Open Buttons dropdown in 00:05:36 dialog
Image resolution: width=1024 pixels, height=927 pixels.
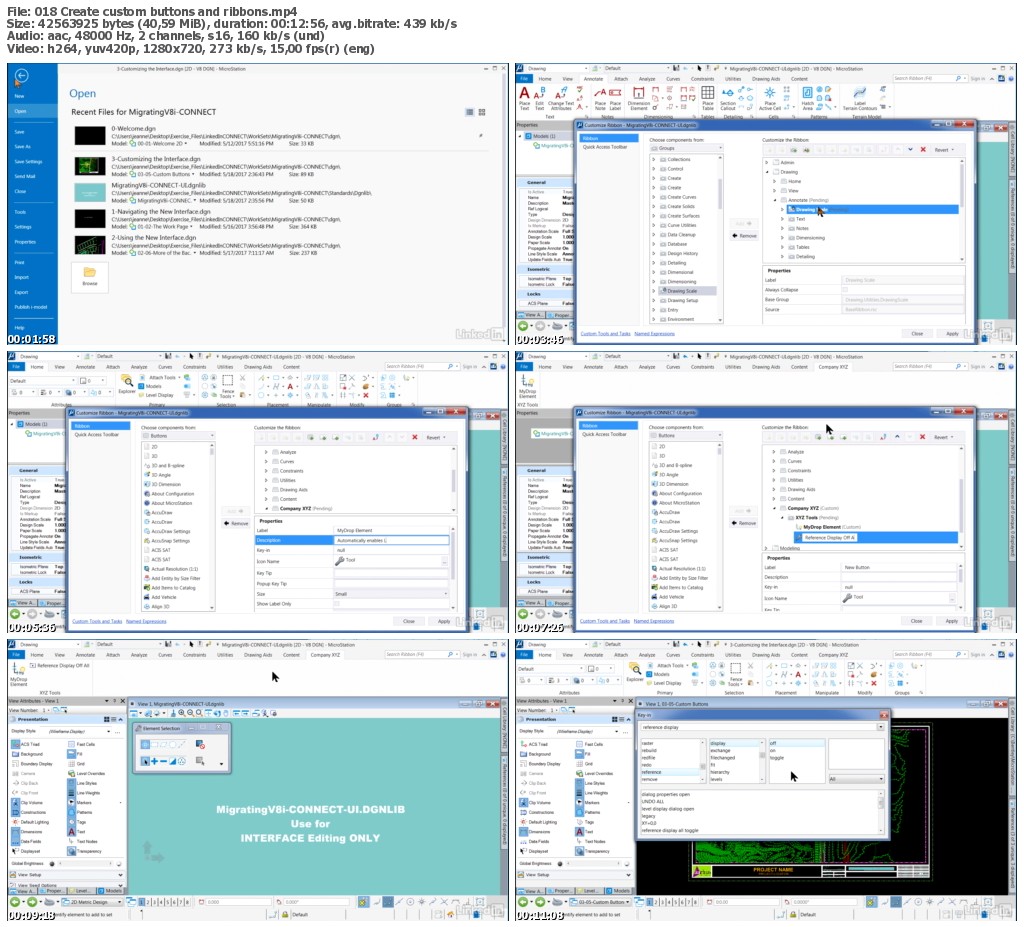point(178,436)
